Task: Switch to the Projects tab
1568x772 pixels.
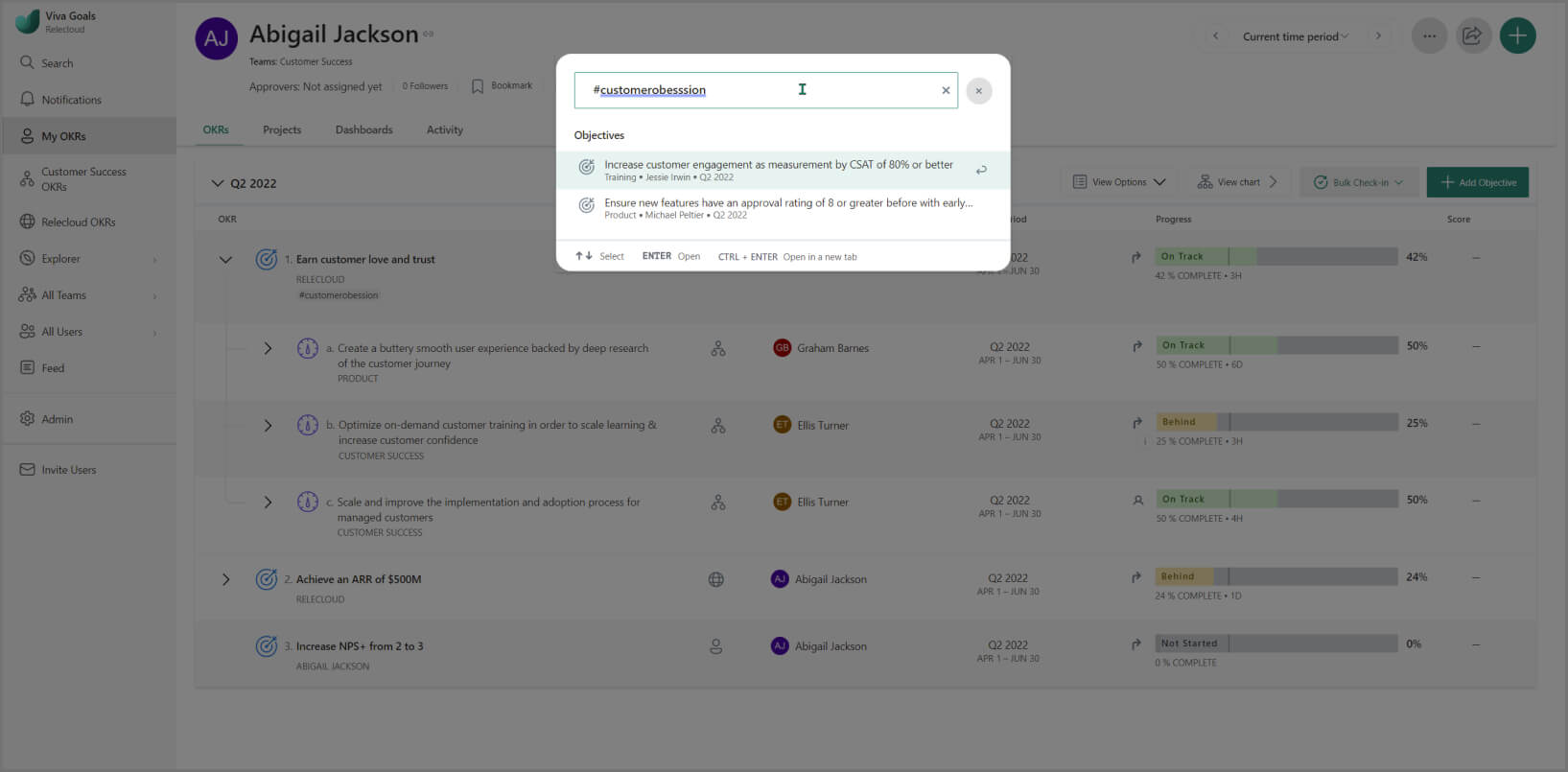Action: click(x=282, y=129)
